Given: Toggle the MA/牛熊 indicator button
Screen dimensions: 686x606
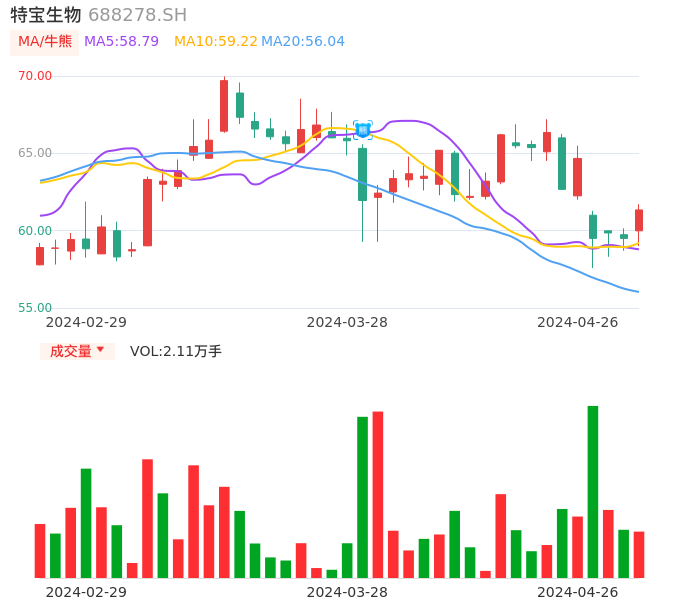Looking at the screenshot, I should [45, 42].
